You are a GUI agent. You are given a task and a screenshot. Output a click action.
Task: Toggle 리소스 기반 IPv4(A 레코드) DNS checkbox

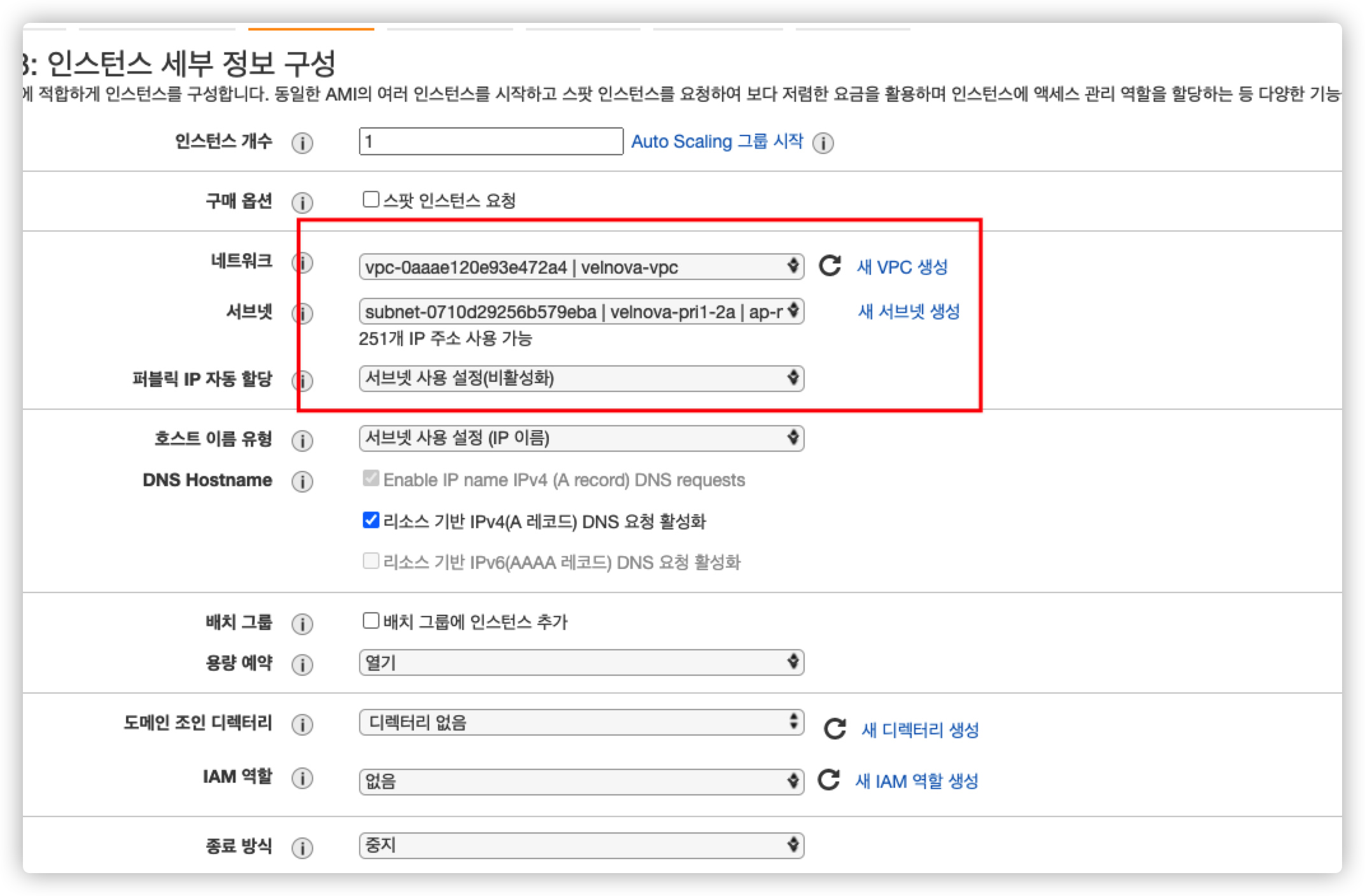(371, 521)
